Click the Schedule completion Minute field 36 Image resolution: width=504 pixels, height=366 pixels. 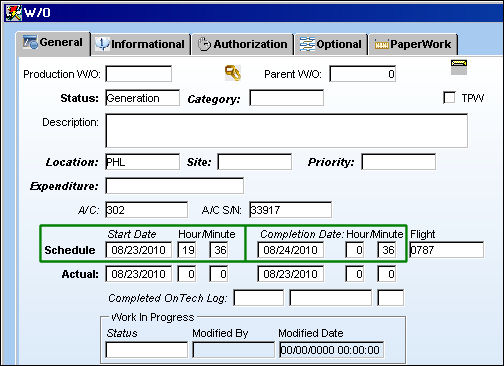coord(387,250)
